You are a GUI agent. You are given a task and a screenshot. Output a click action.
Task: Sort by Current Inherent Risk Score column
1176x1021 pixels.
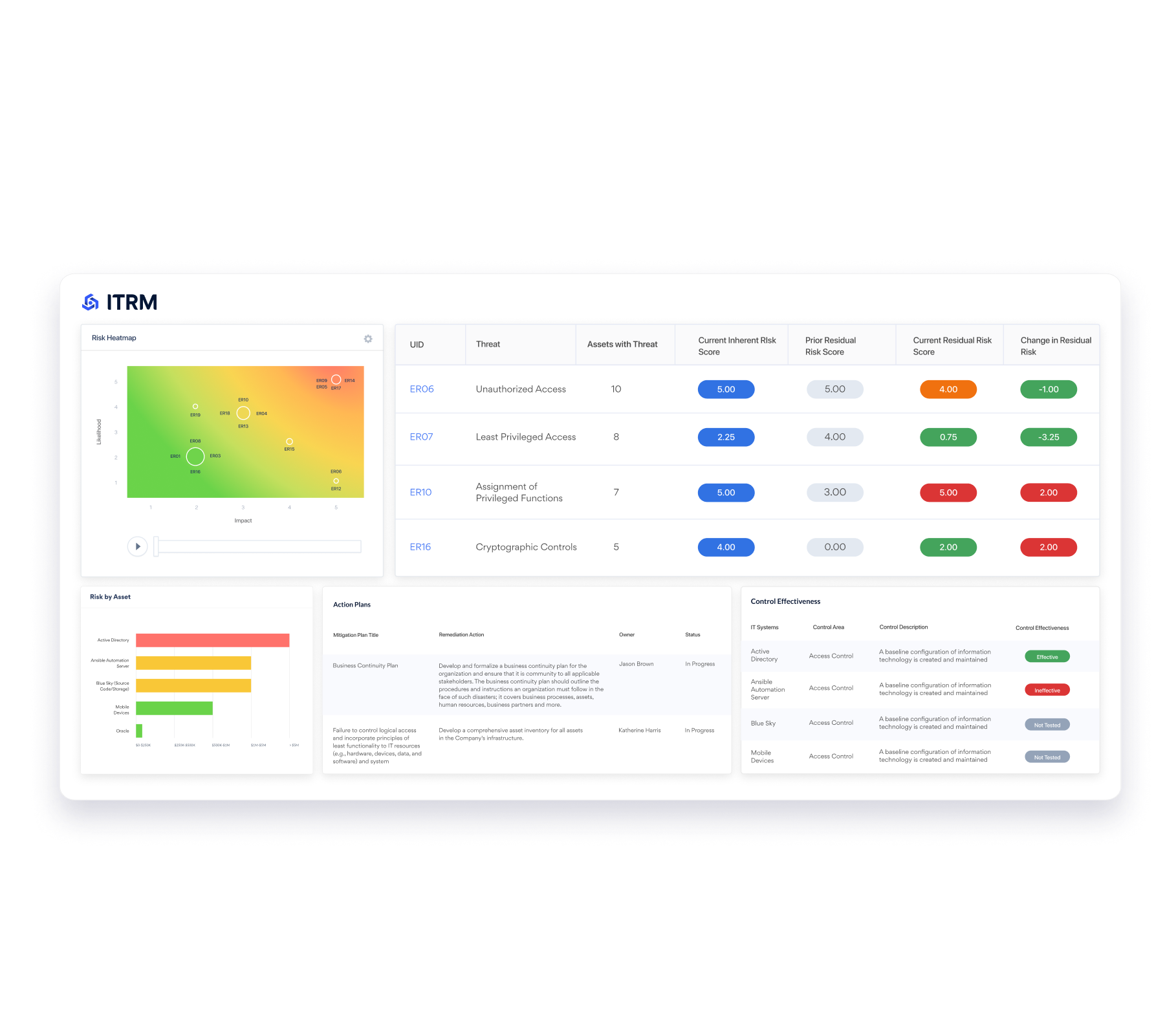click(736, 346)
